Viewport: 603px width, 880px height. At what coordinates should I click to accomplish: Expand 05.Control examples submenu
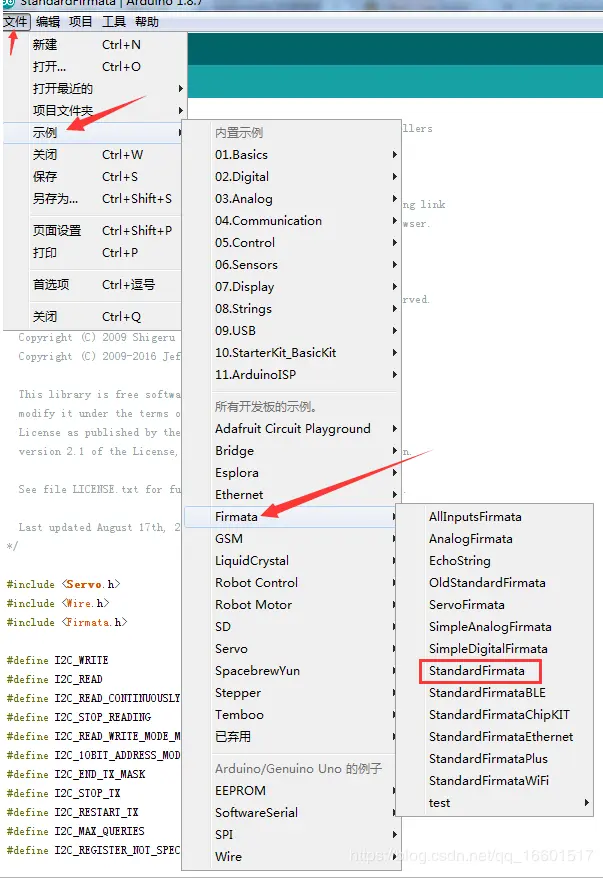(291, 242)
